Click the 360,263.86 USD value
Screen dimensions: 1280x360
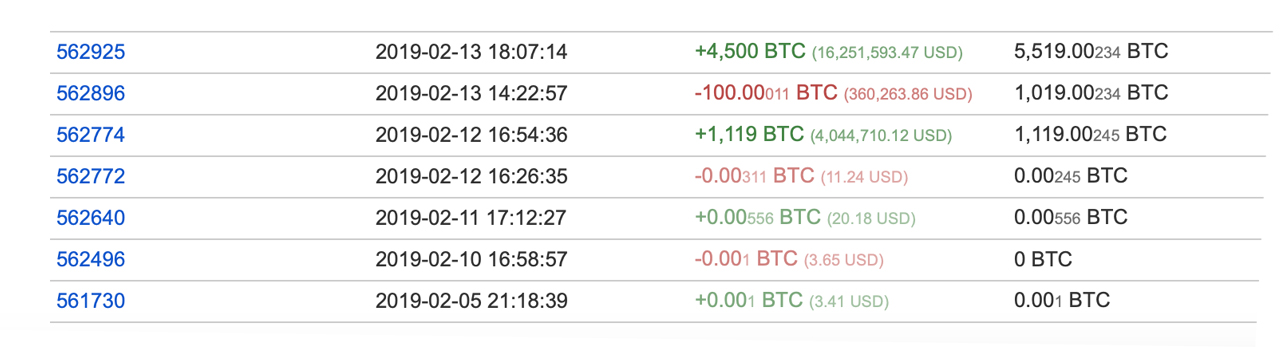point(908,94)
